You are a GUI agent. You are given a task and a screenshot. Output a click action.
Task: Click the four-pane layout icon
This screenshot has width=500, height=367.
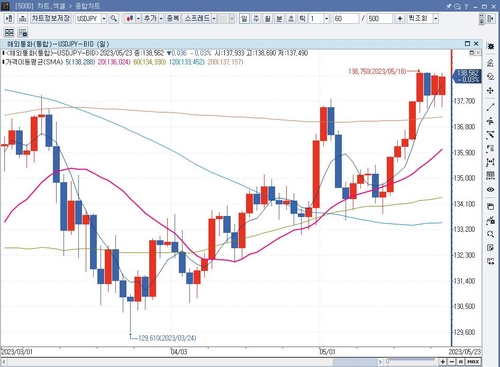coord(9,32)
